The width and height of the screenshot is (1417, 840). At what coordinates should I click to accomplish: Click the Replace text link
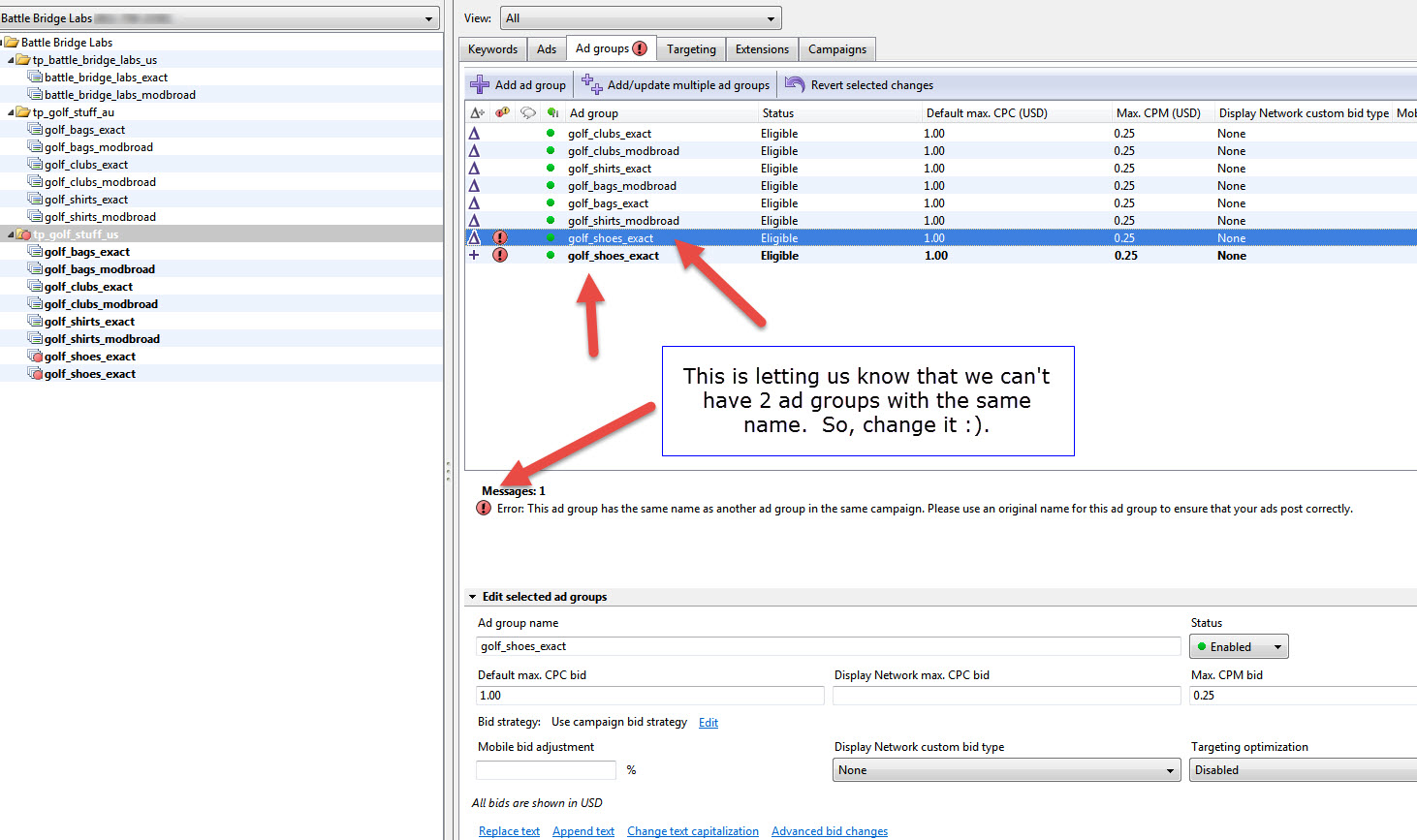pyautogui.click(x=509, y=831)
